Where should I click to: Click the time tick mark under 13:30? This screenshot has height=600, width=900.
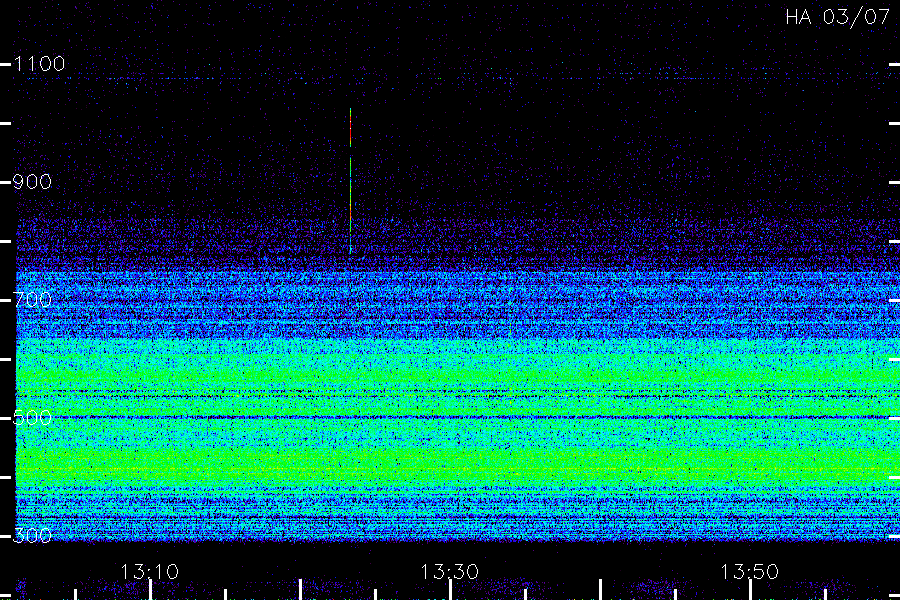450,590
